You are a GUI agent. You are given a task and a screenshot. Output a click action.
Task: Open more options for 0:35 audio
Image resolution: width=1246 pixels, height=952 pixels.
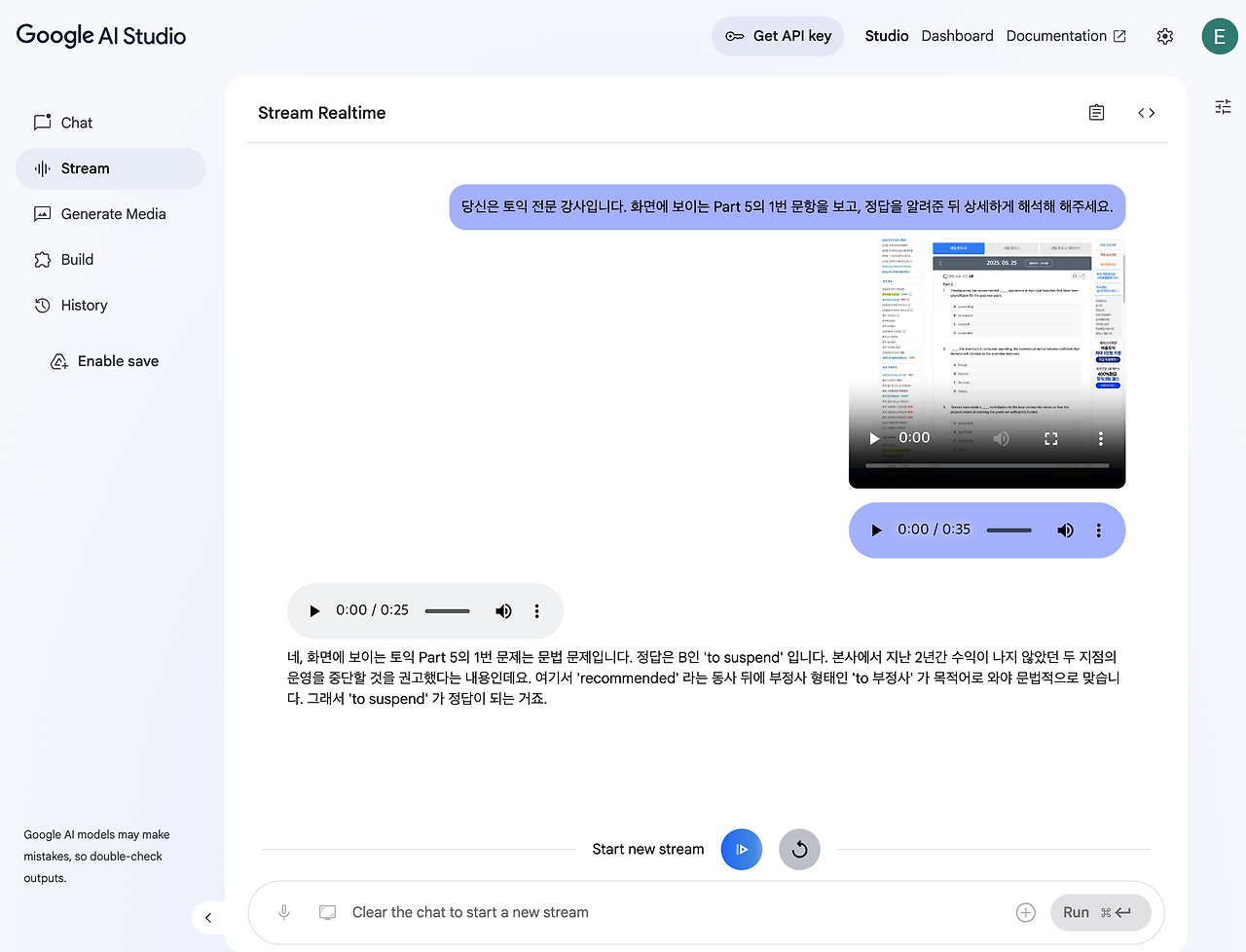pyautogui.click(x=1099, y=531)
